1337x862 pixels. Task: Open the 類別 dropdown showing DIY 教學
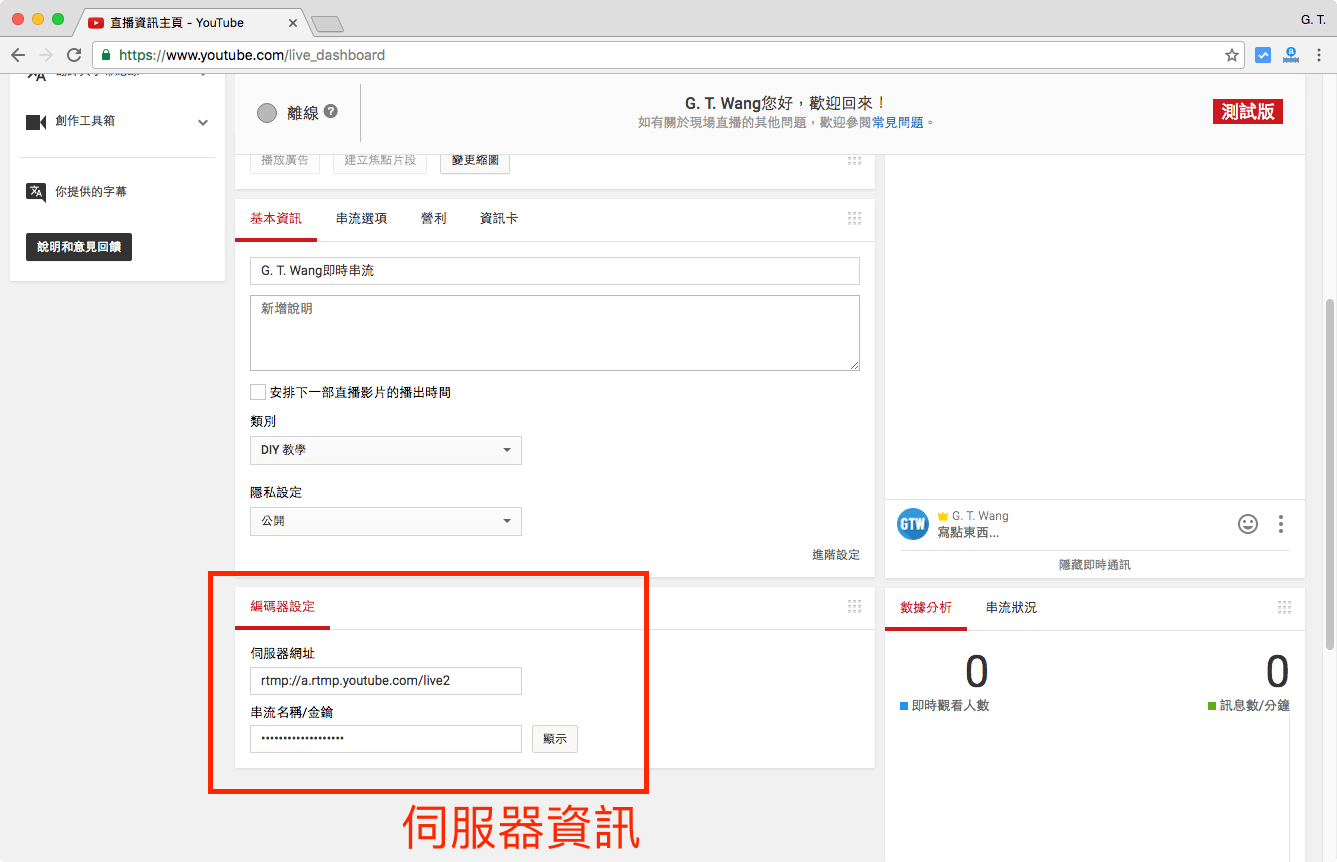tap(385, 450)
